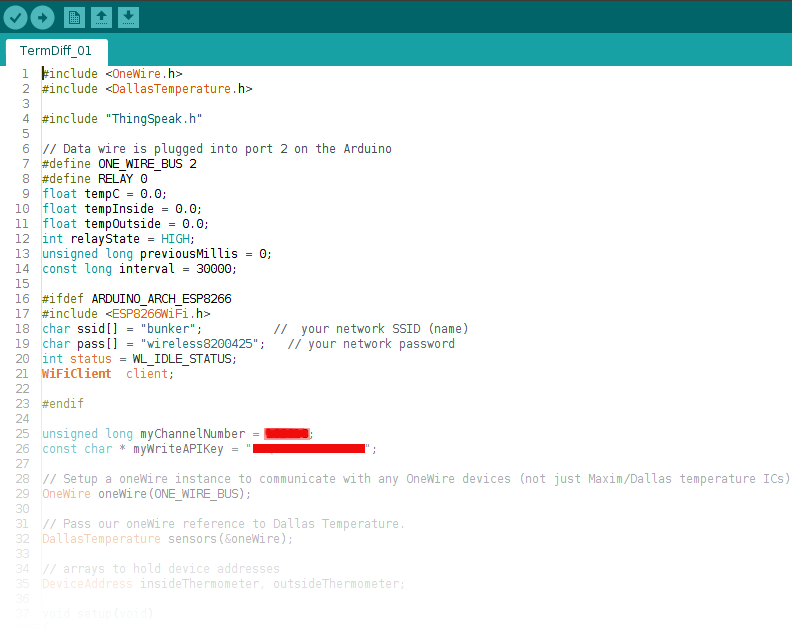Click 'DallasTemperature sensors(&oneWire);' line

[167, 539]
